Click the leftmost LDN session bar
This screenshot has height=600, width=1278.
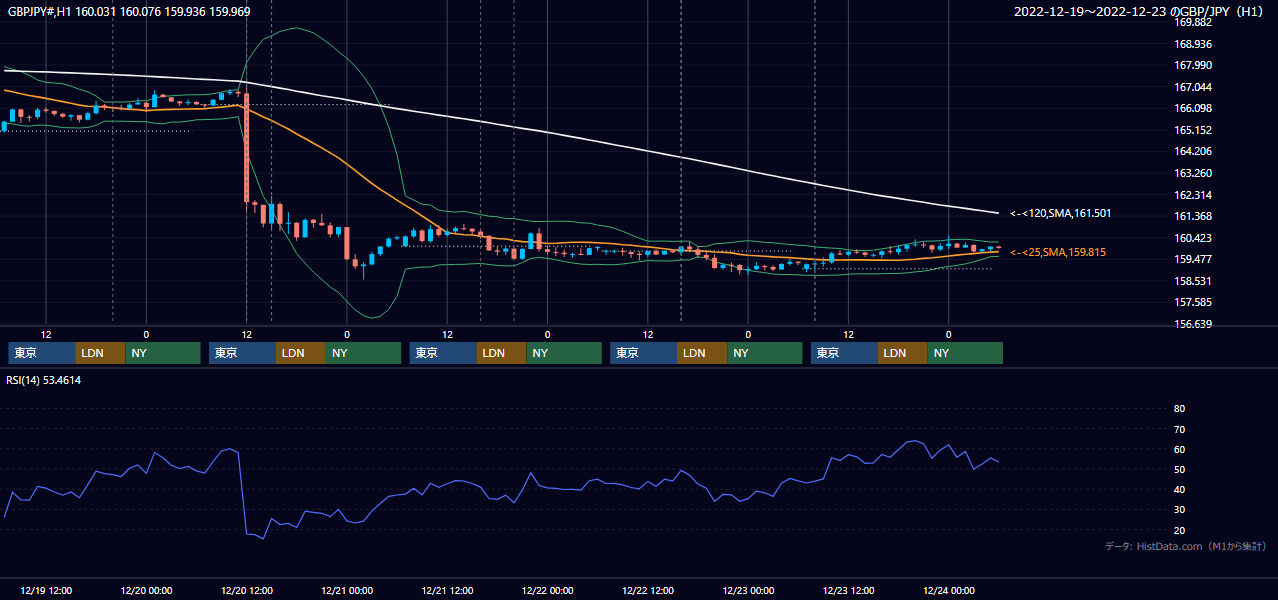101,353
